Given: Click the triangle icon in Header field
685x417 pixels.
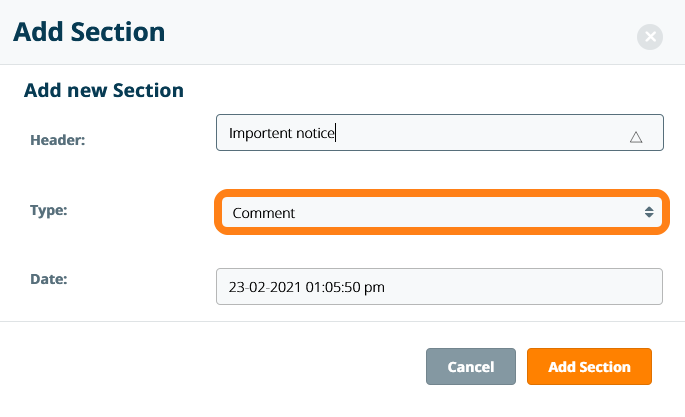Looking at the screenshot, I should click(x=636, y=137).
